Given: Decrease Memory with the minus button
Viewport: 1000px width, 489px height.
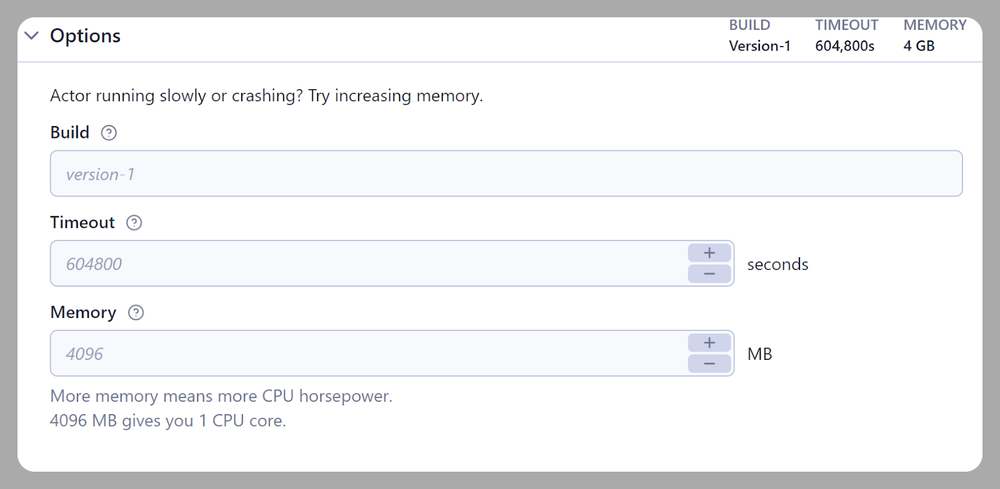Looking at the screenshot, I should tap(710, 364).
